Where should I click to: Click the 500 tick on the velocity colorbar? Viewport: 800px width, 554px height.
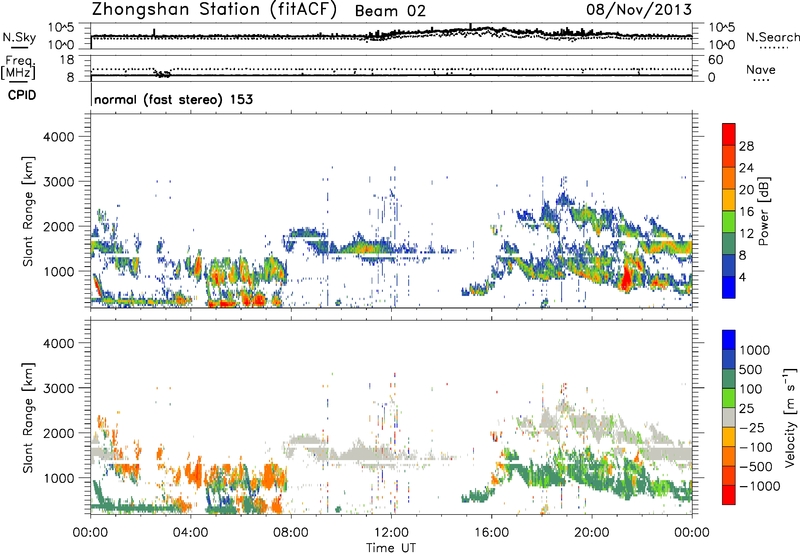coord(751,369)
